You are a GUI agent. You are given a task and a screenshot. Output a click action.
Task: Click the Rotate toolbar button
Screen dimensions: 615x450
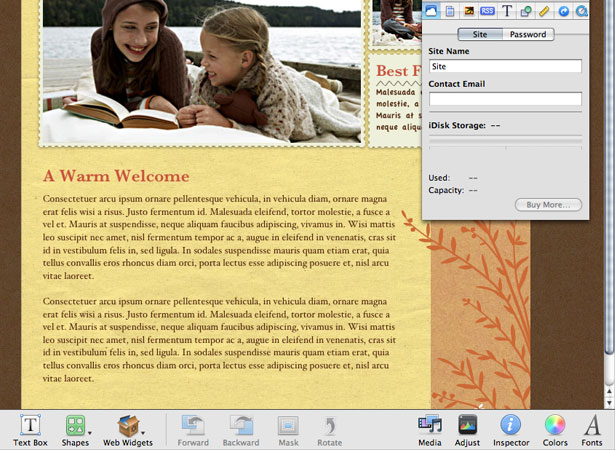coord(329,430)
